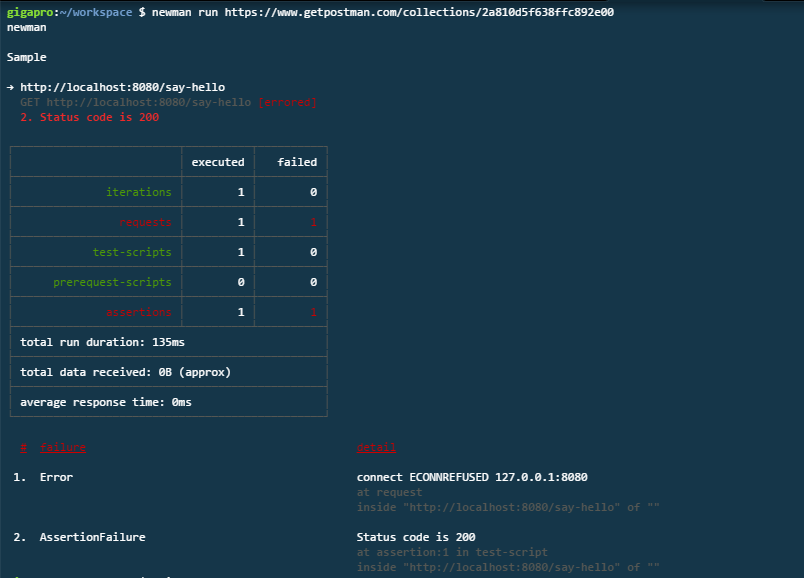Select the 'Error' failure entry
804x578 pixels.
pos(56,477)
